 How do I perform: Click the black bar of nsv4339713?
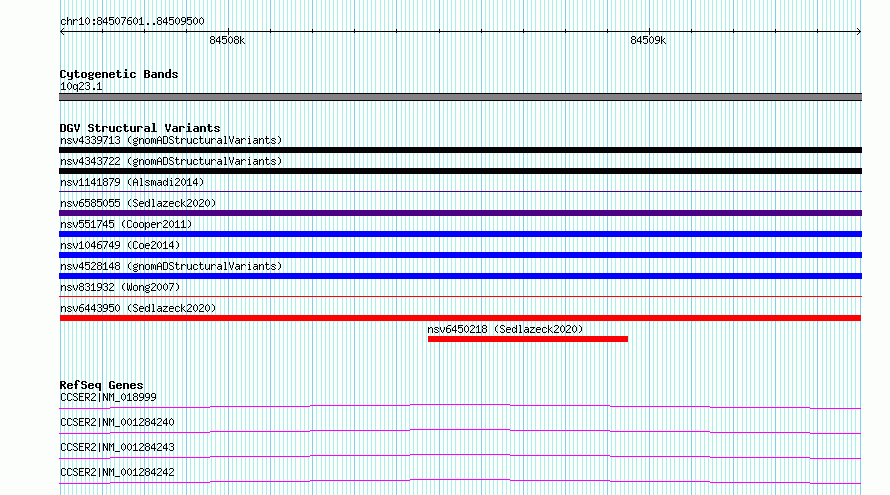click(460, 150)
